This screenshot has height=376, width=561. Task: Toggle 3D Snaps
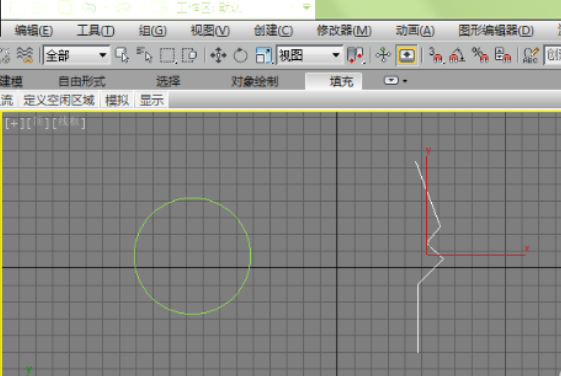(435, 55)
